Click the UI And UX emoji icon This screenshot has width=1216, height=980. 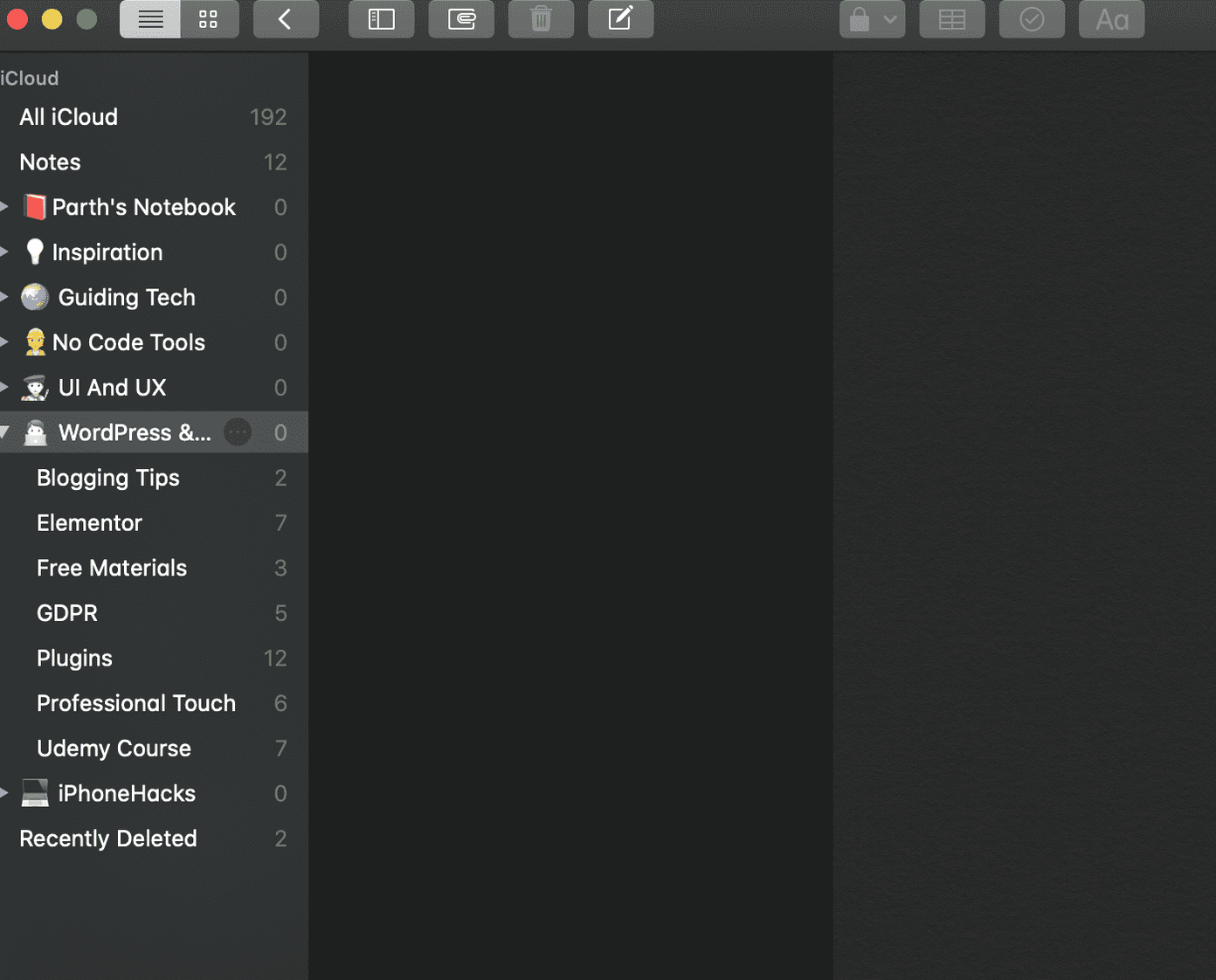click(x=35, y=388)
